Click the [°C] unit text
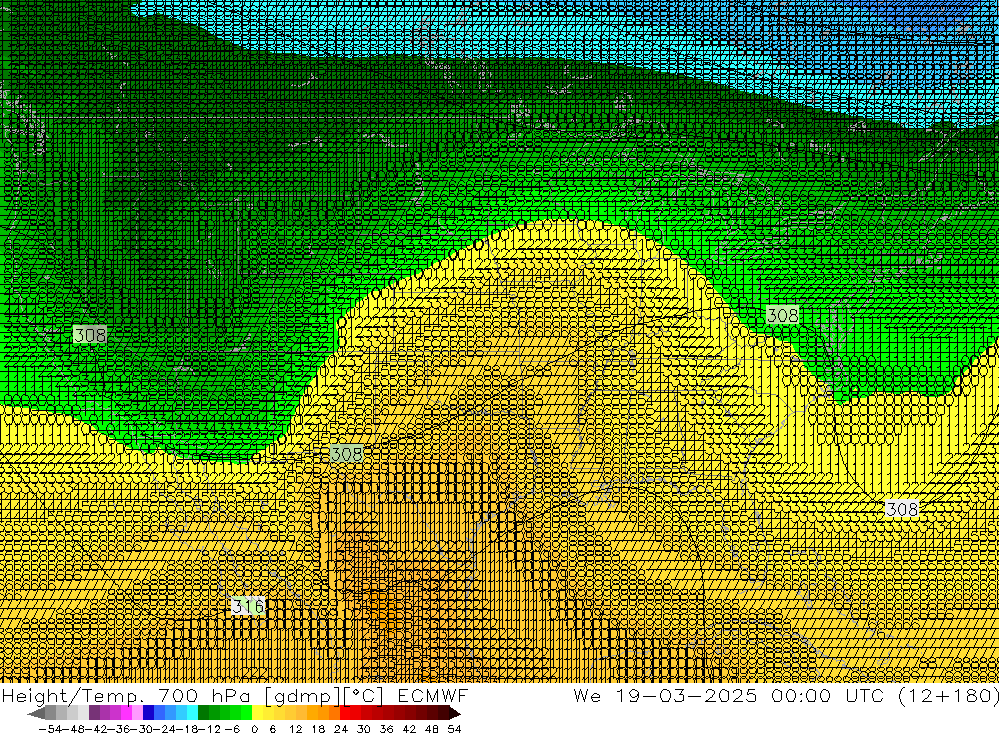Screen dimensions: 1000x733 tap(363, 695)
